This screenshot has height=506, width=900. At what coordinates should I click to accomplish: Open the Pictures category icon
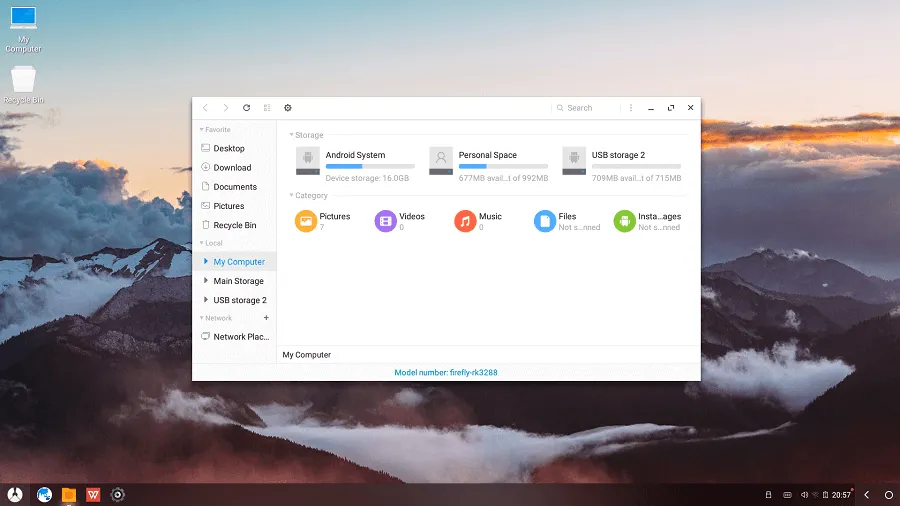(306, 221)
